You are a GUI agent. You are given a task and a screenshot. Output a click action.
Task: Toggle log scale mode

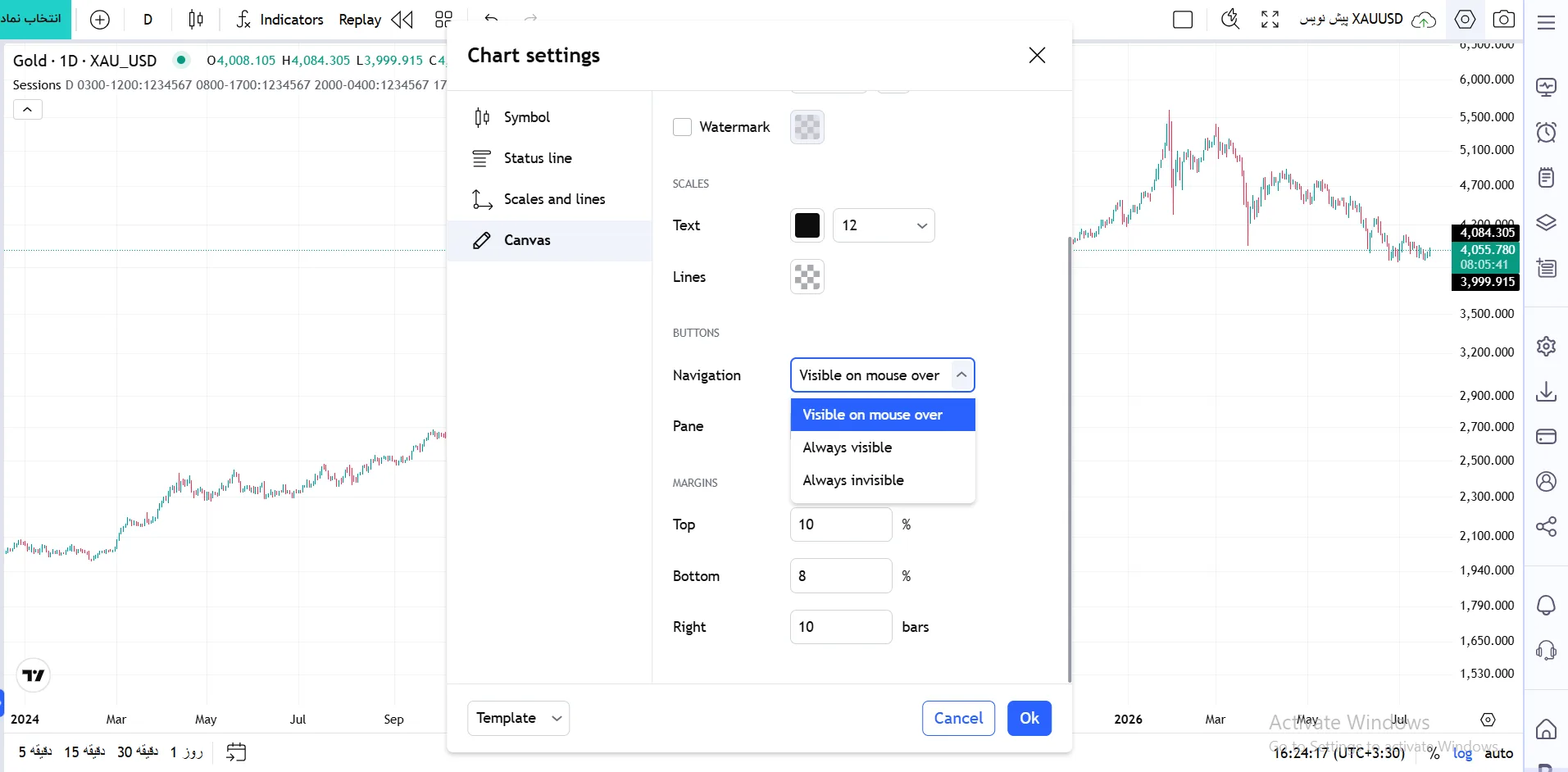pyautogui.click(x=1462, y=753)
